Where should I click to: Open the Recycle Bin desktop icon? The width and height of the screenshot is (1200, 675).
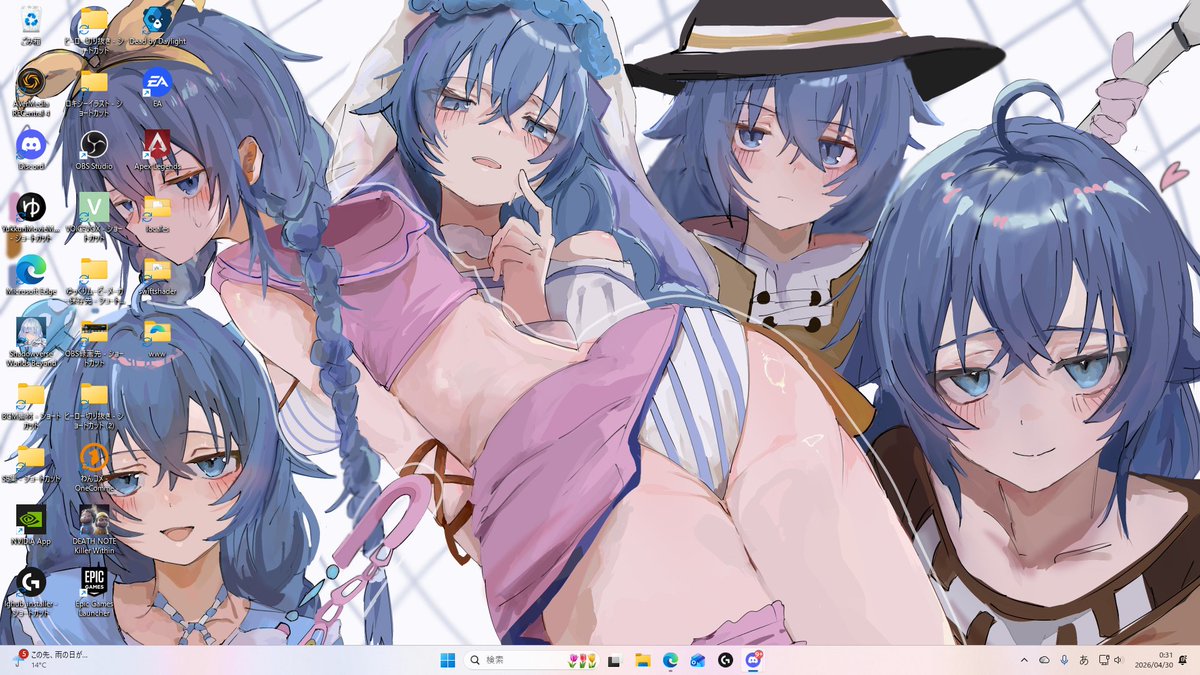[x=31, y=26]
